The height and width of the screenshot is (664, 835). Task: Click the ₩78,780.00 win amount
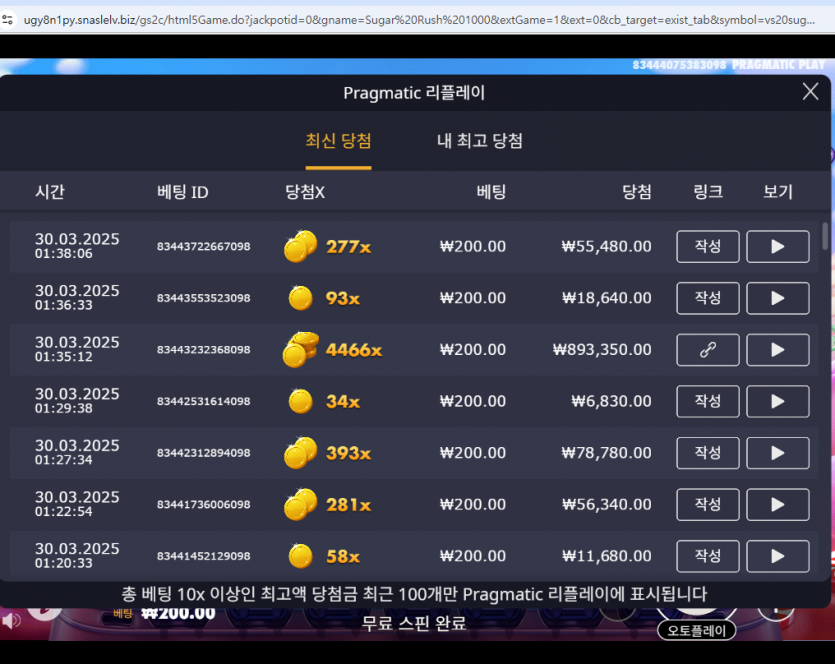pos(607,453)
